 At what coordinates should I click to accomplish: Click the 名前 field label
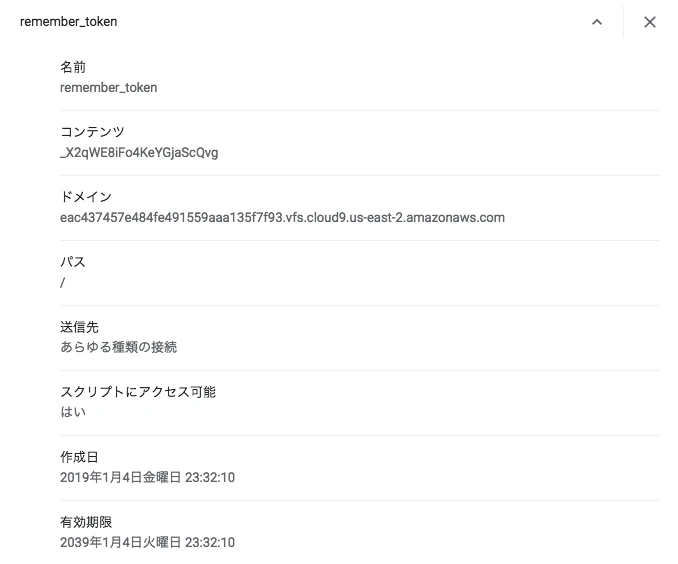click(x=73, y=67)
